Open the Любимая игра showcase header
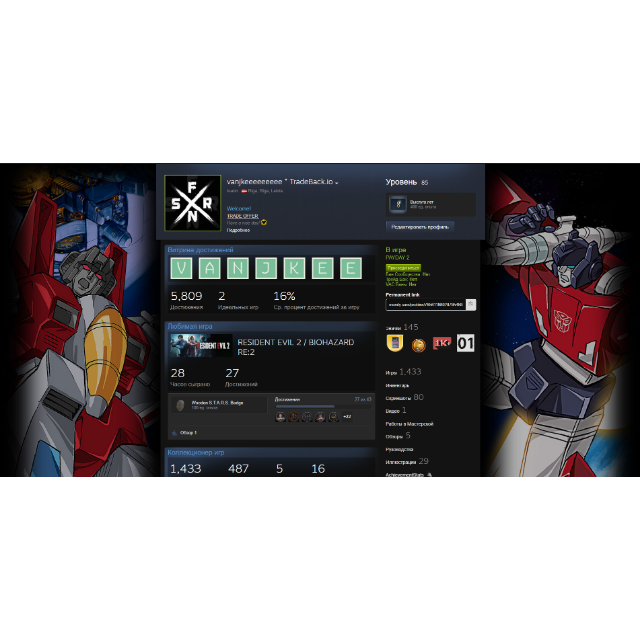 (190, 327)
